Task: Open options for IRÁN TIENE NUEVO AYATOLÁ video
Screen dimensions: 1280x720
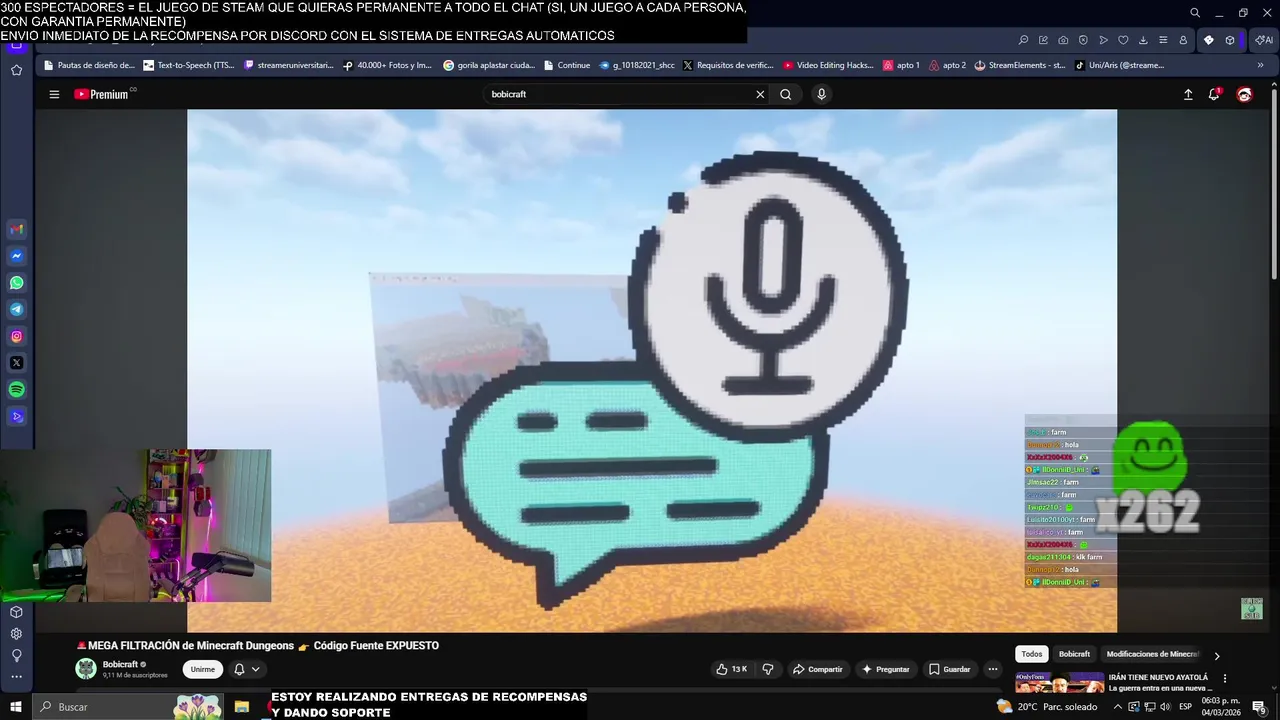Action: pos(1225,678)
